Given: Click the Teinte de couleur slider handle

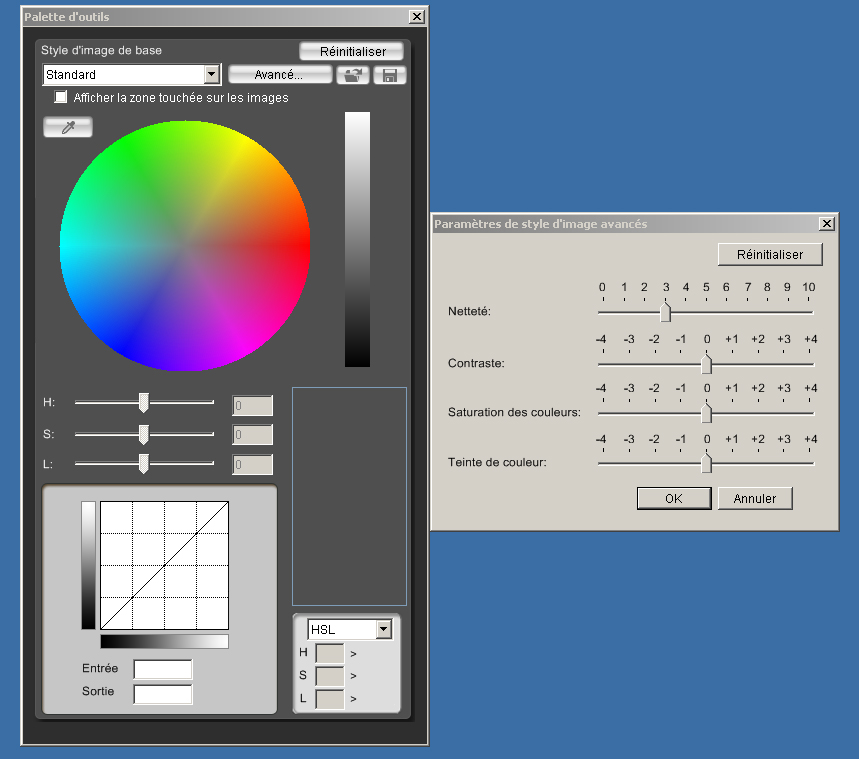Looking at the screenshot, I should (706, 463).
